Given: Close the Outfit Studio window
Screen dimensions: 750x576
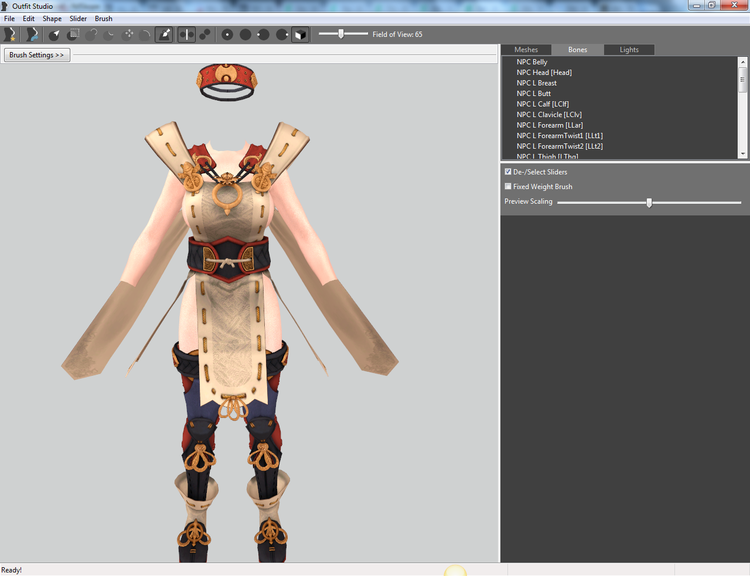Looking at the screenshot, I should click(x=734, y=5).
